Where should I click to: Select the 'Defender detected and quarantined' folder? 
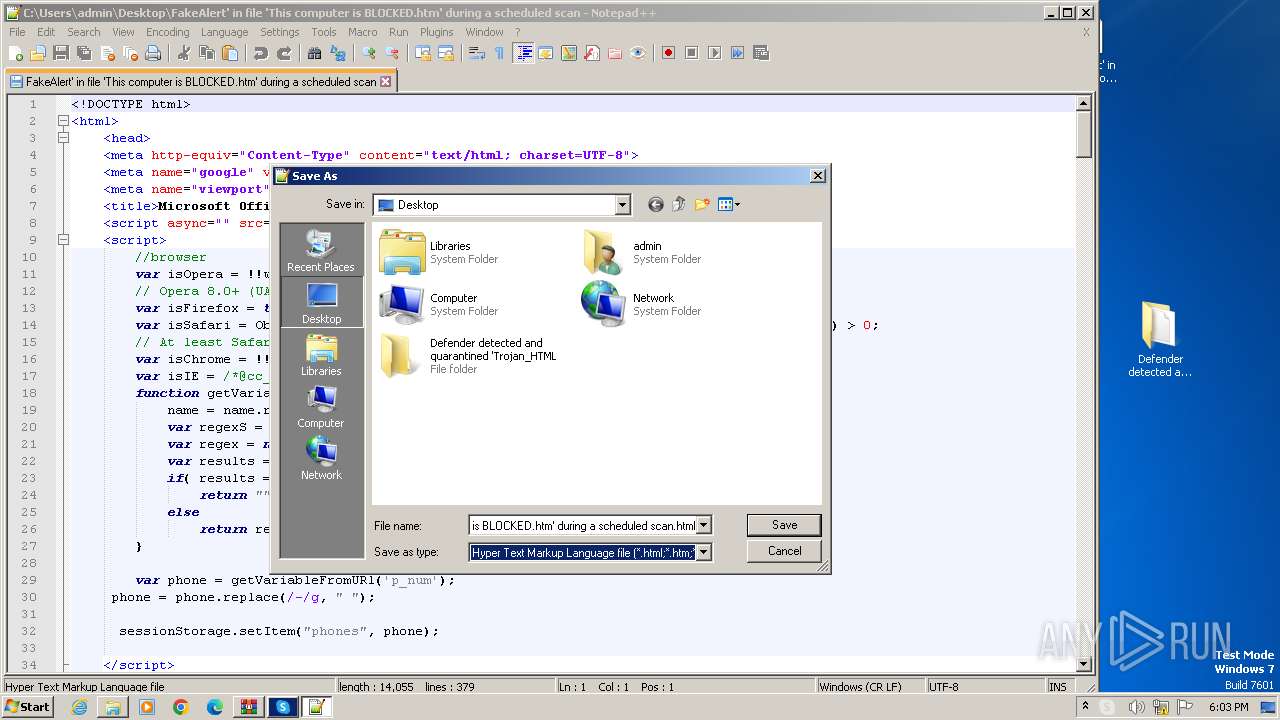click(470, 355)
